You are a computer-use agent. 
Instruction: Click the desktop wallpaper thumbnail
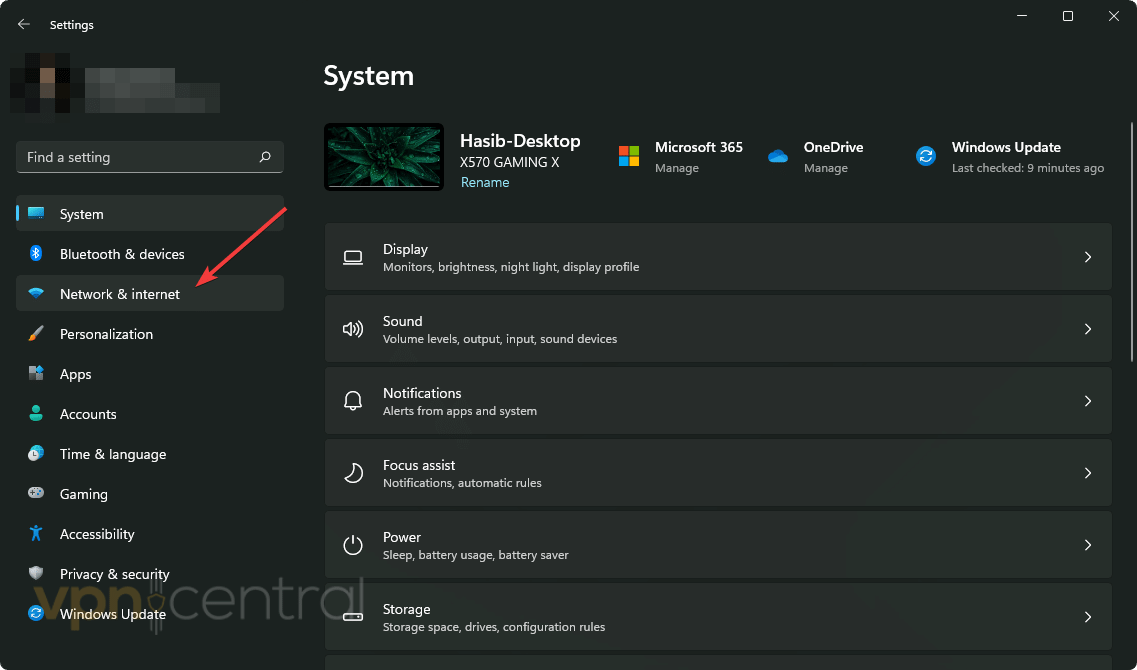click(383, 157)
